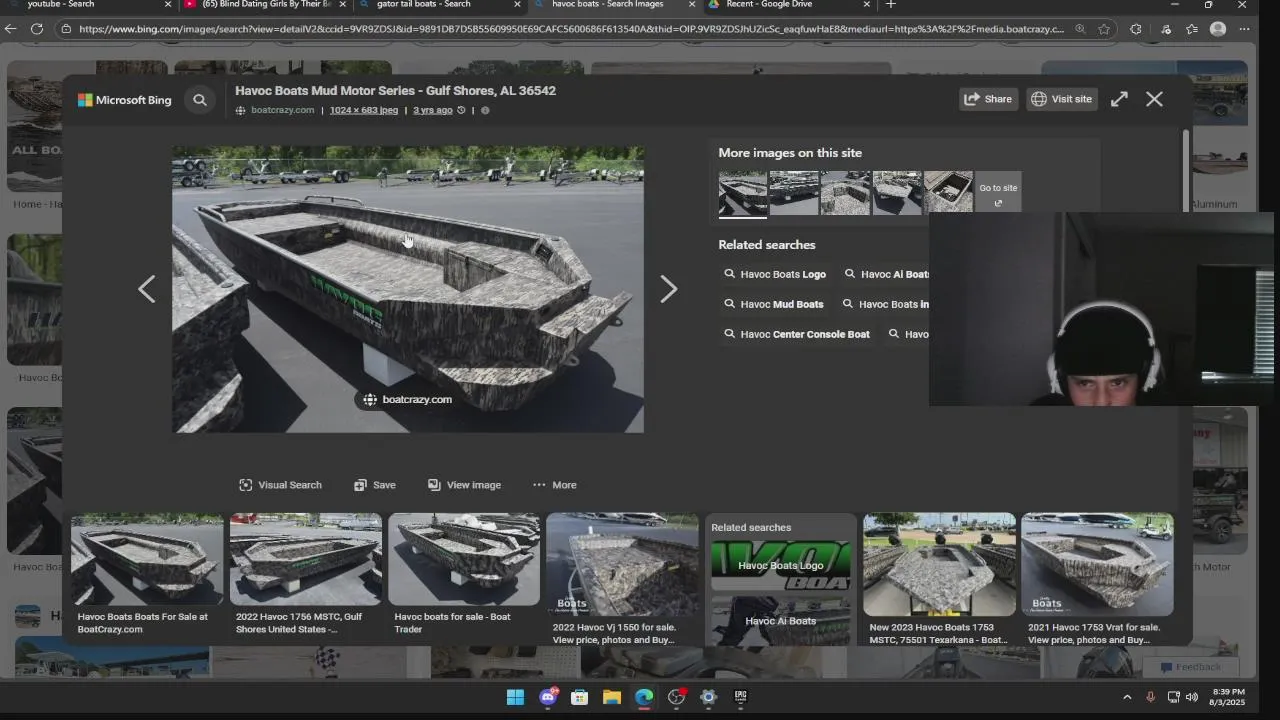Select the second thumbnail in More images on this site
The width and height of the screenshot is (1280, 720).
[794, 192]
